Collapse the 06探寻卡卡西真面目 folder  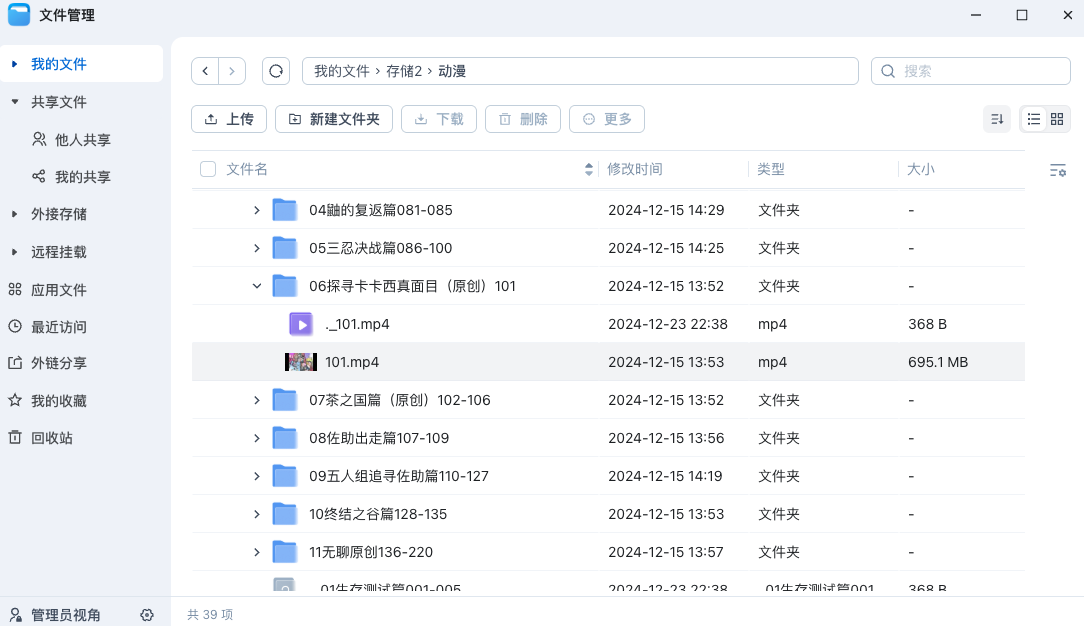coord(257,286)
